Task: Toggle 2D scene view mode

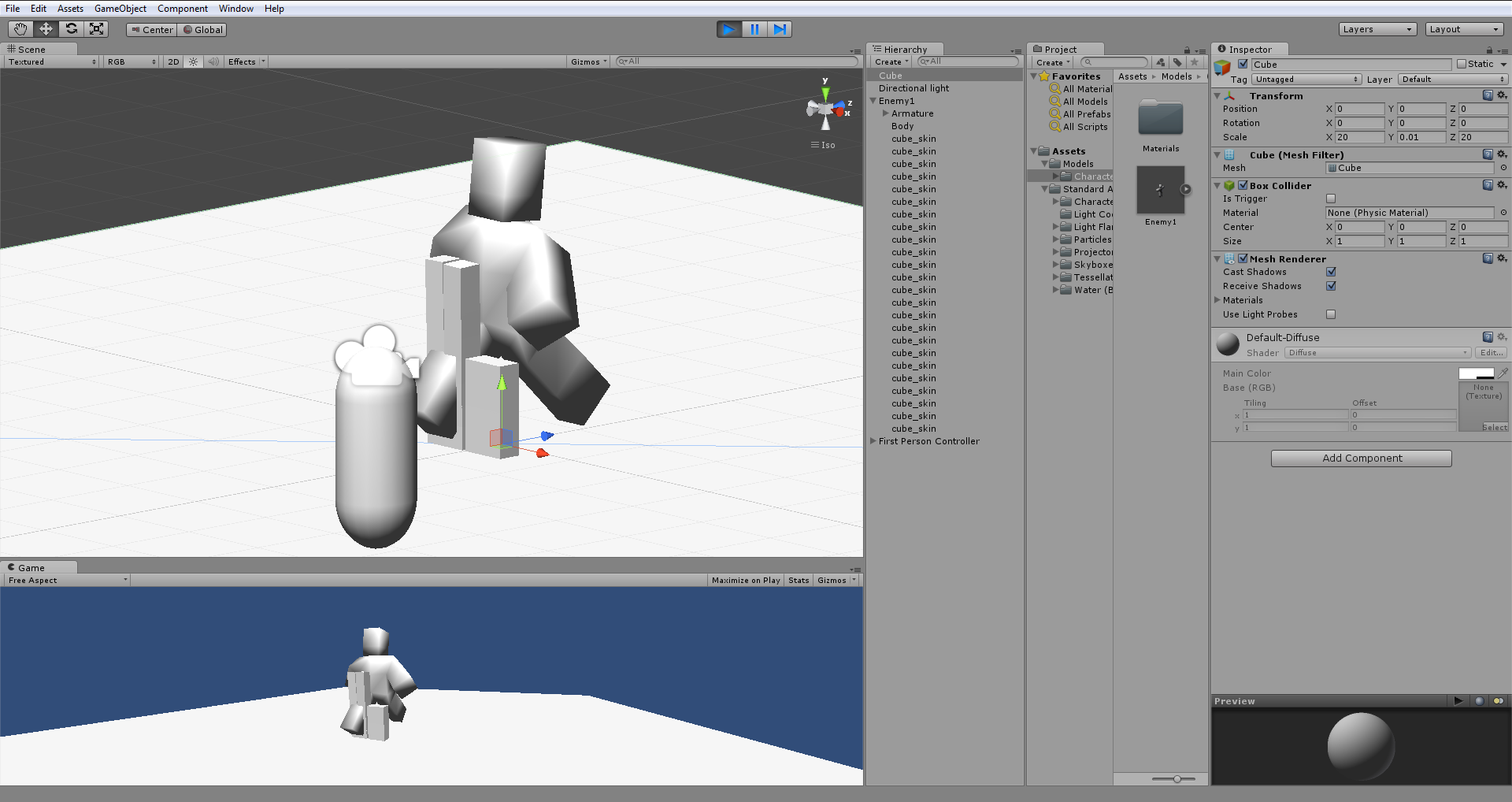Action: coord(173,61)
